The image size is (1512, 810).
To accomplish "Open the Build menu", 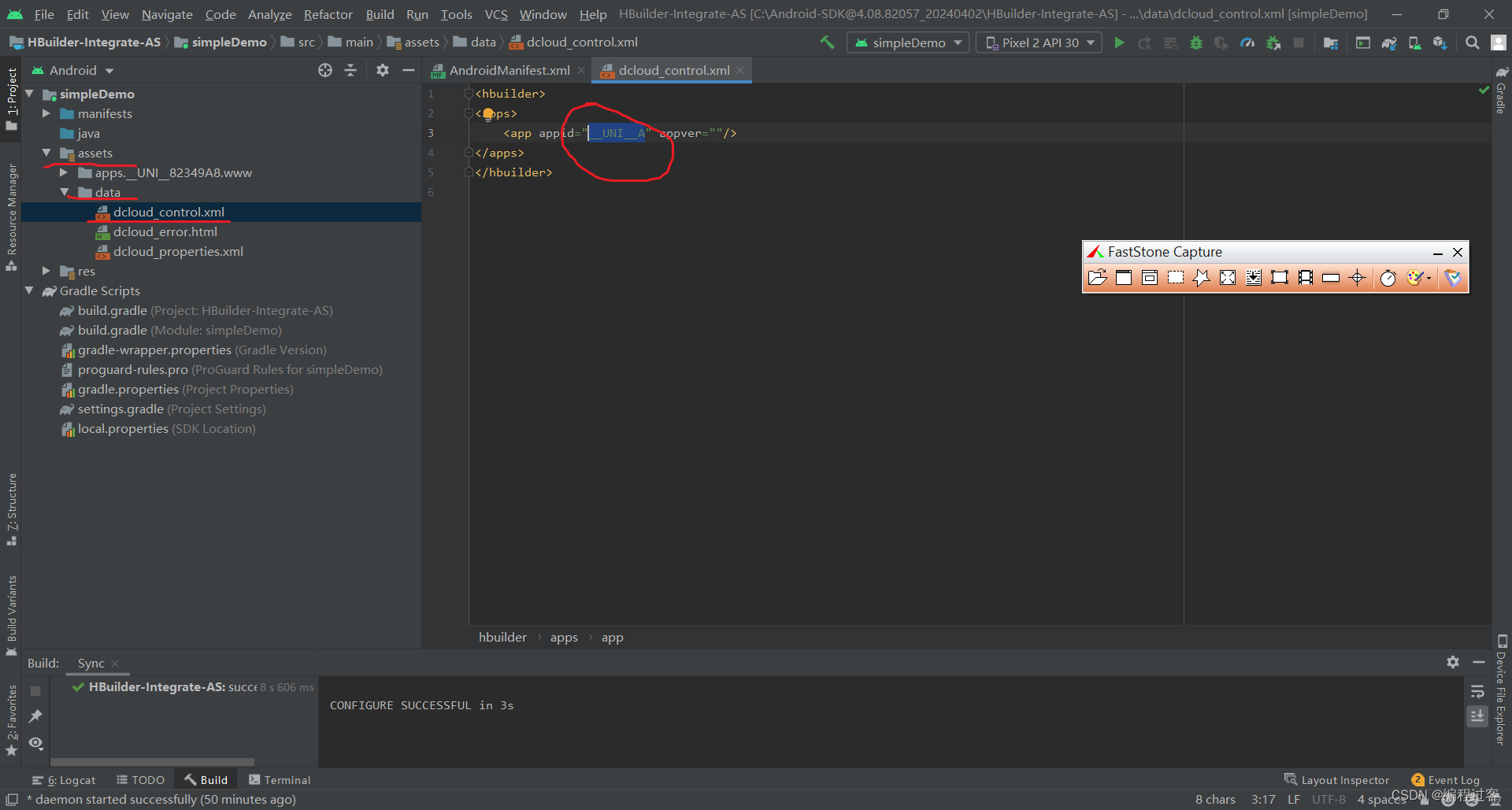I will point(380,14).
